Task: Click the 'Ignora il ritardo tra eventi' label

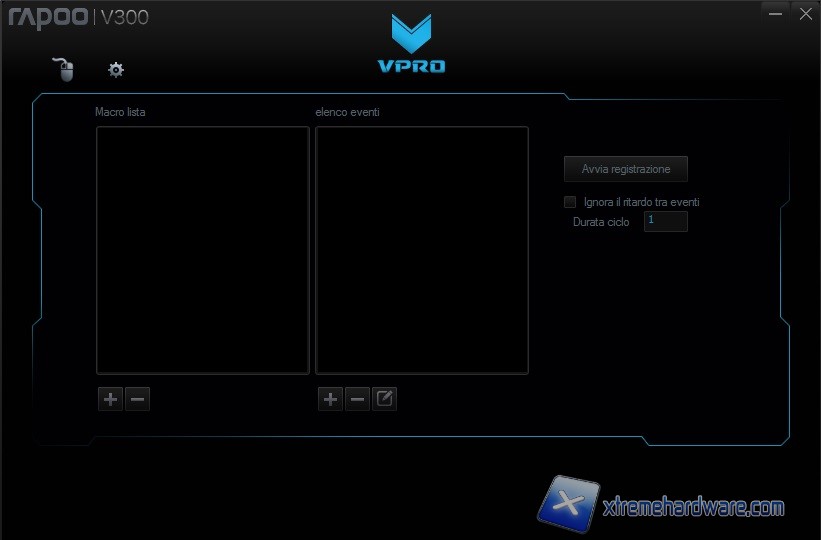Action: [641, 202]
